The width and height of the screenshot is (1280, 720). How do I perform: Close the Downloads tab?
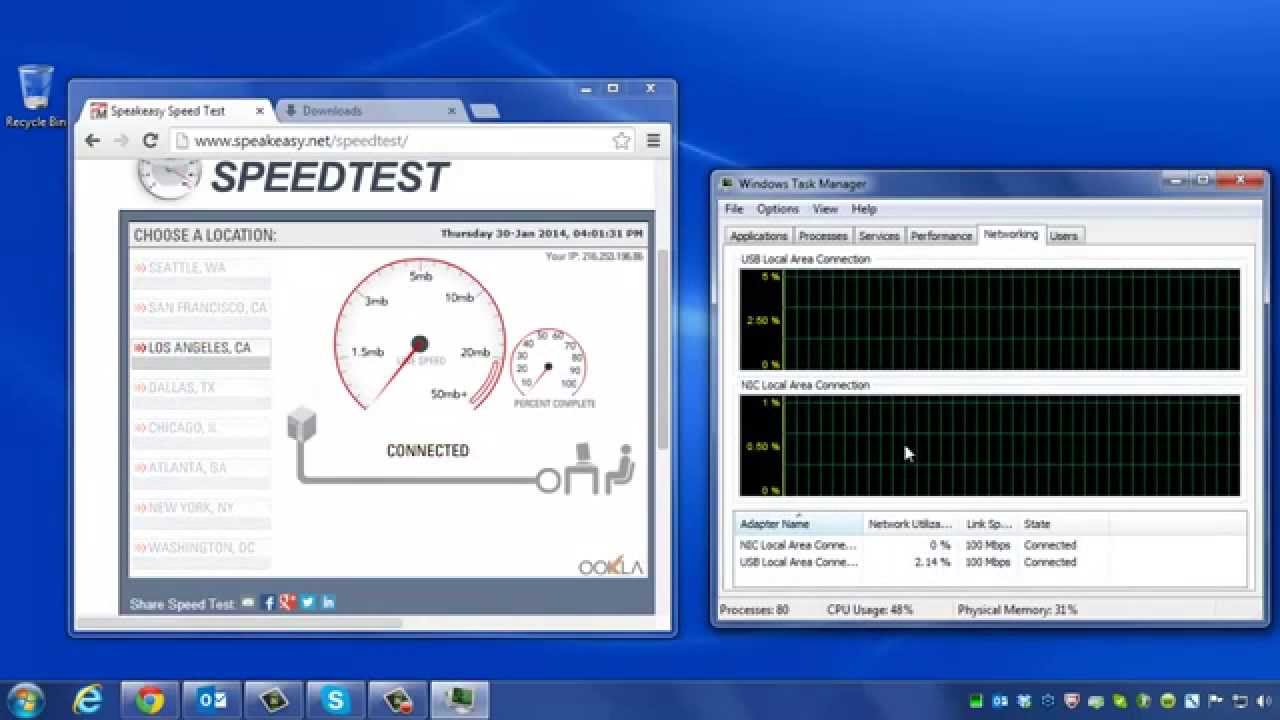click(452, 111)
